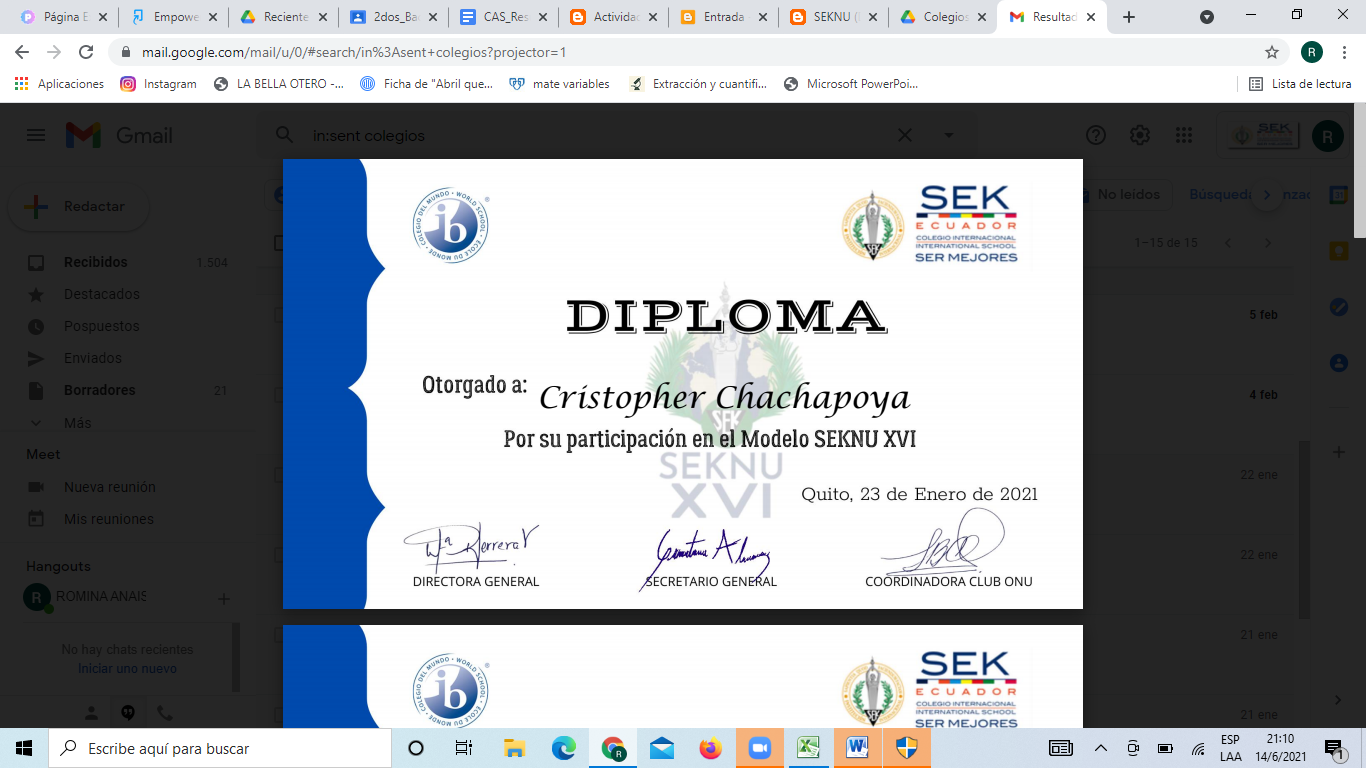Switch to the CAS_Res browser tab
1366x768 pixels.
(504, 17)
